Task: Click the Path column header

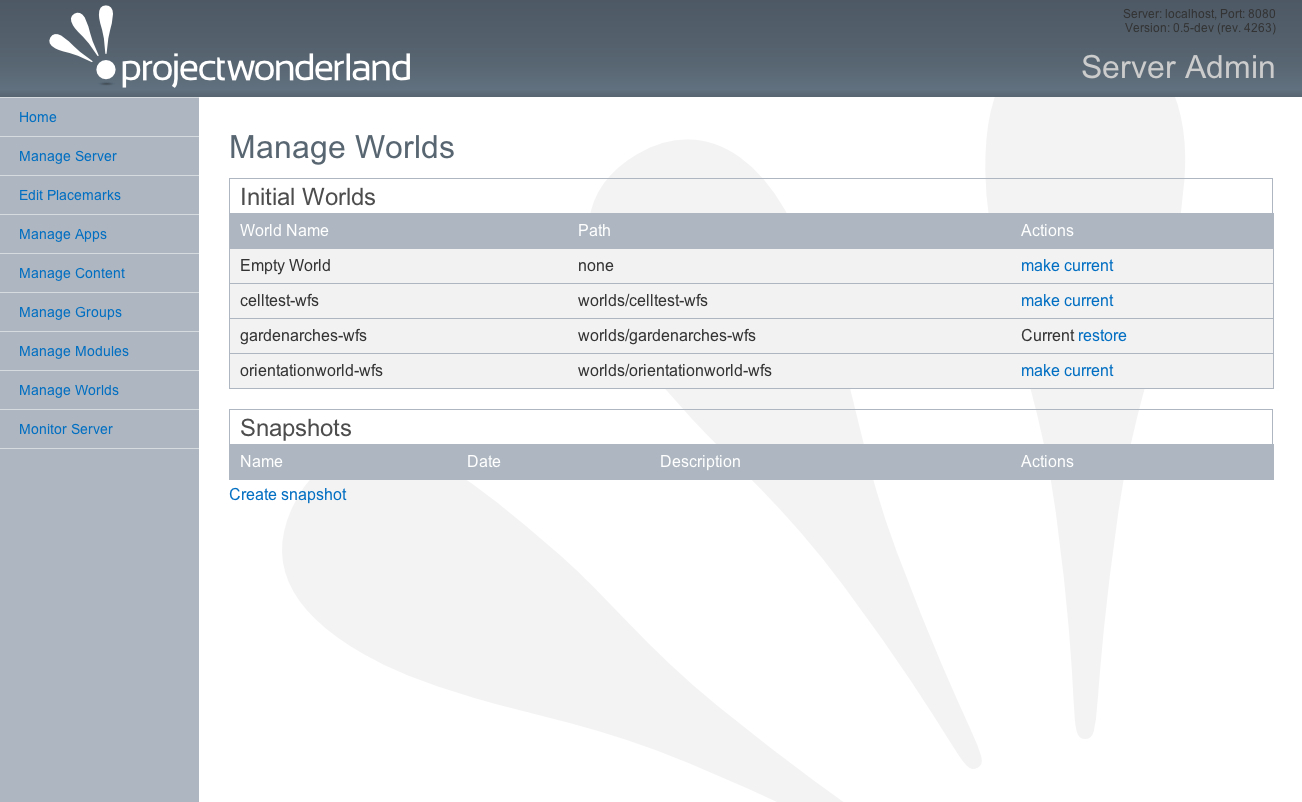Action: click(594, 231)
